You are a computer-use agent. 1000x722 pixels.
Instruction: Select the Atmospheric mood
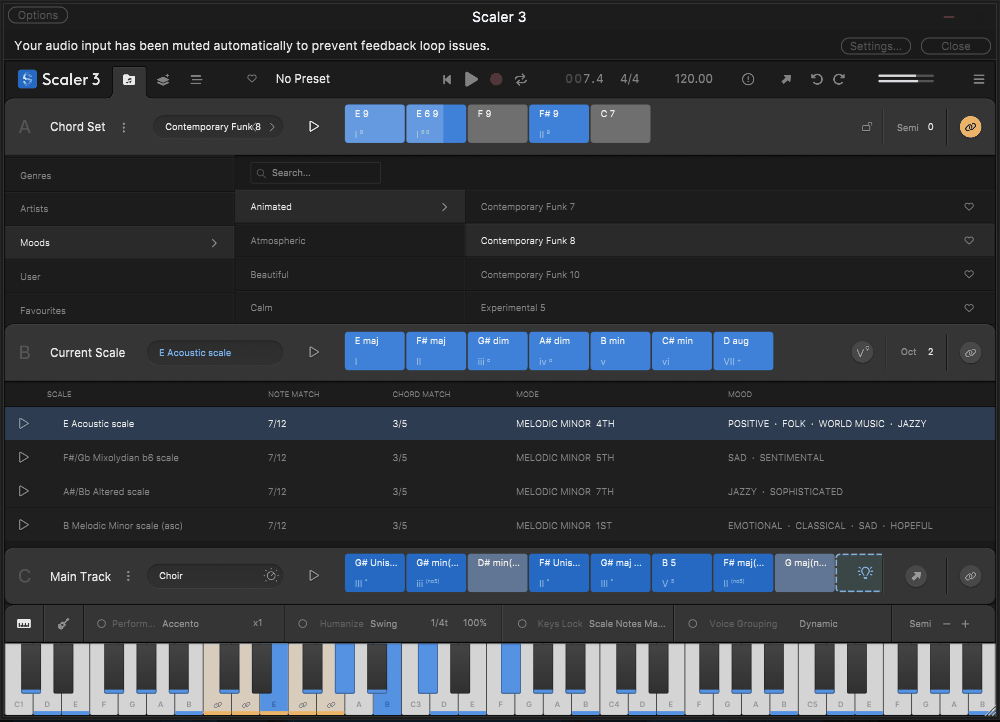(x=349, y=240)
